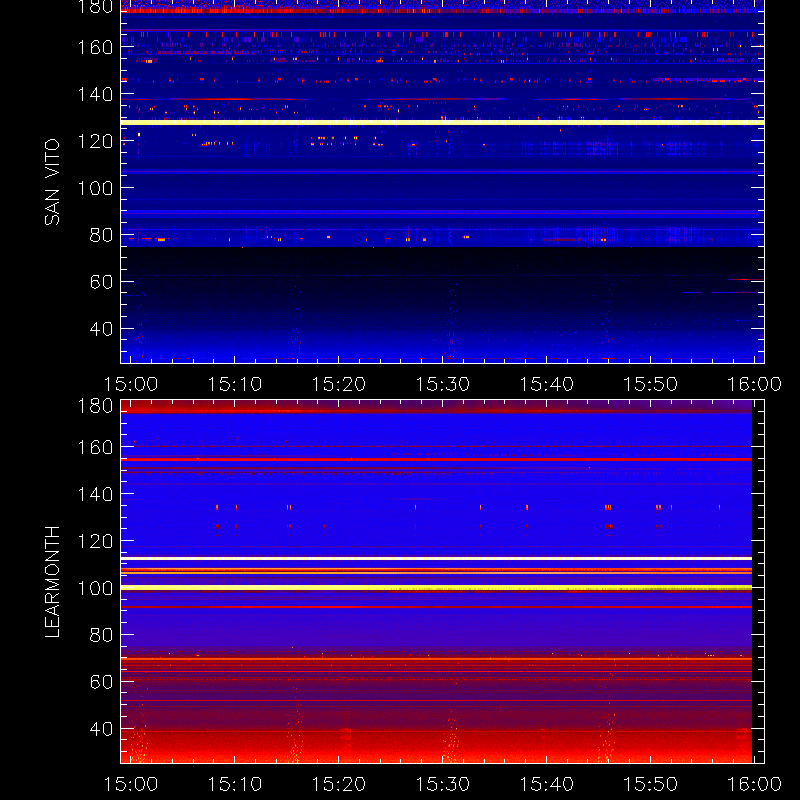Select the 60 tick label on SAN VITO axis

tap(101, 282)
